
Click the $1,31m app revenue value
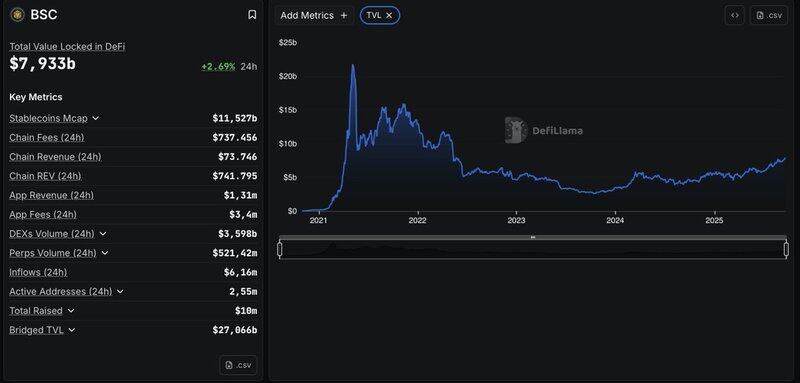(x=240, y=195)
